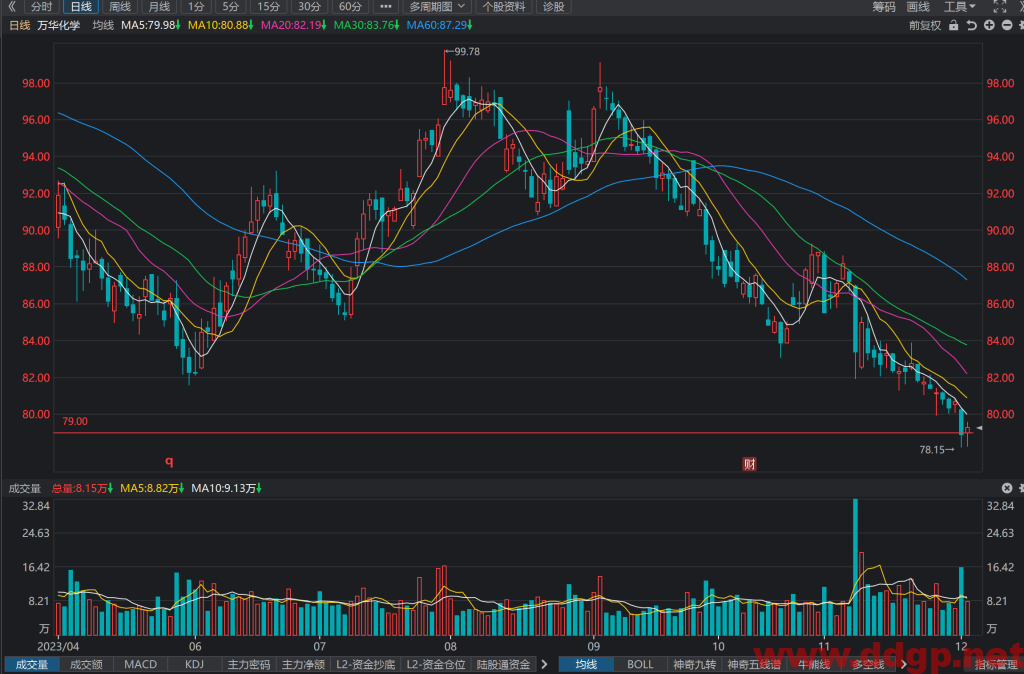Select the 陆股通资金 indicator tab
1024x674 pixels.
pyautogui.click(x=504, y=664)
